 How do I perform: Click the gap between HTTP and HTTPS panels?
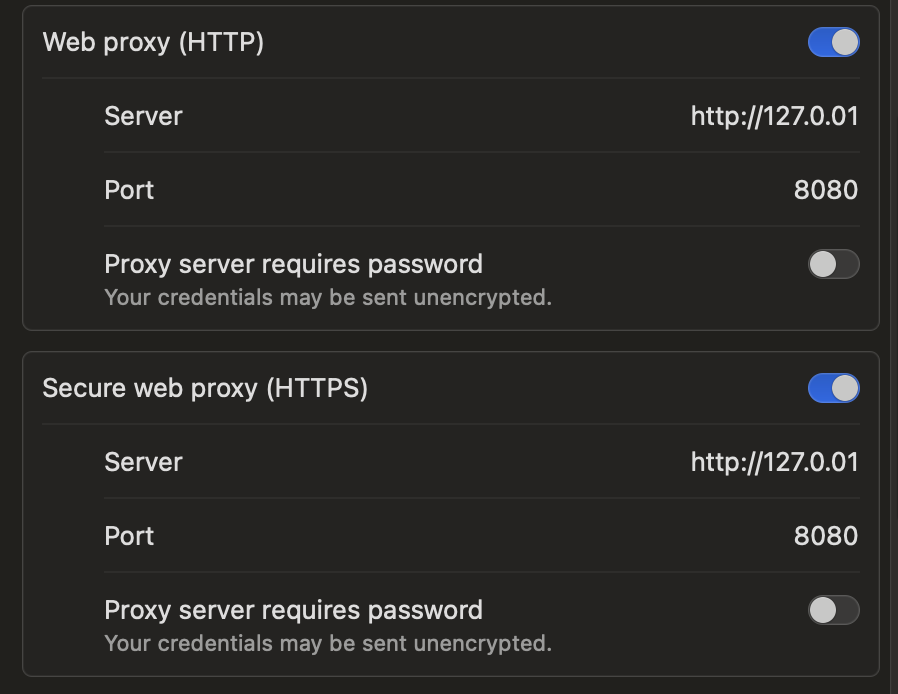point(451,341)
